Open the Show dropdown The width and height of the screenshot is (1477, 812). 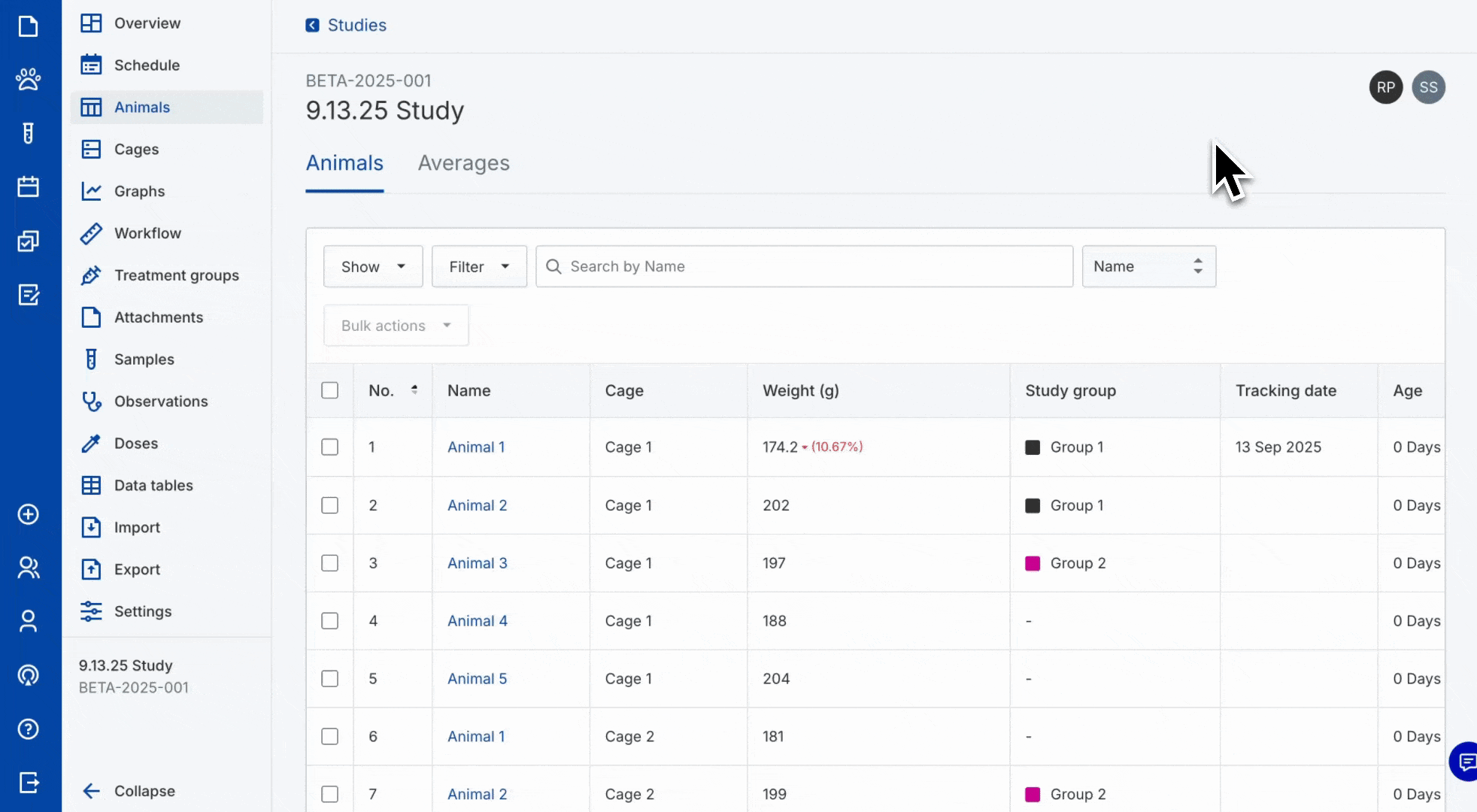[x=372, y=266]
